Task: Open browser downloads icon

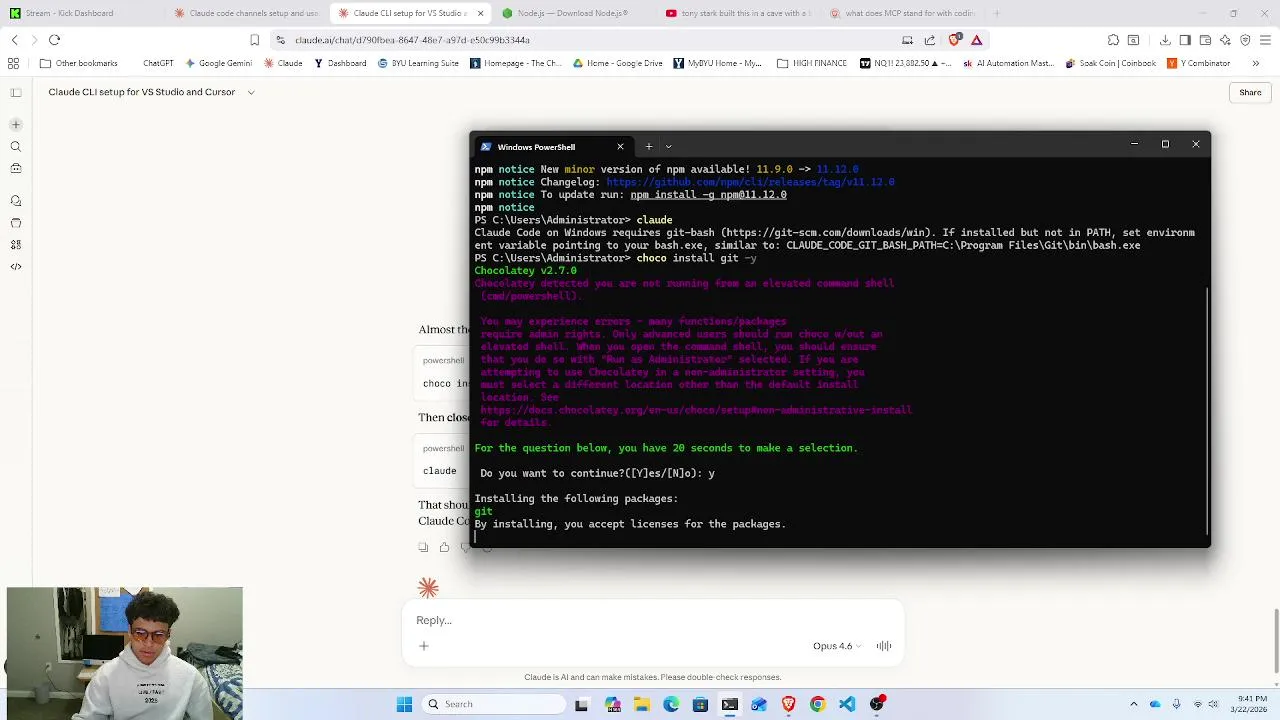Action: tap(1166, 40)
